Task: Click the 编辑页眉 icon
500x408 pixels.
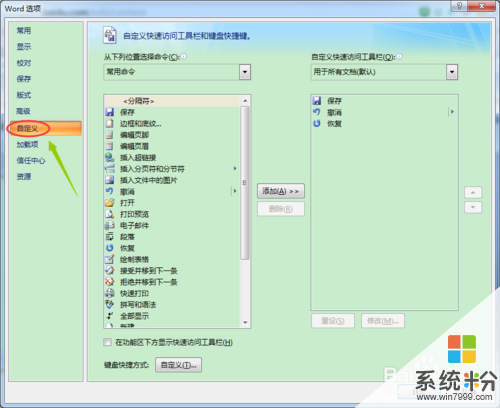Action: (x=110, y=146)
